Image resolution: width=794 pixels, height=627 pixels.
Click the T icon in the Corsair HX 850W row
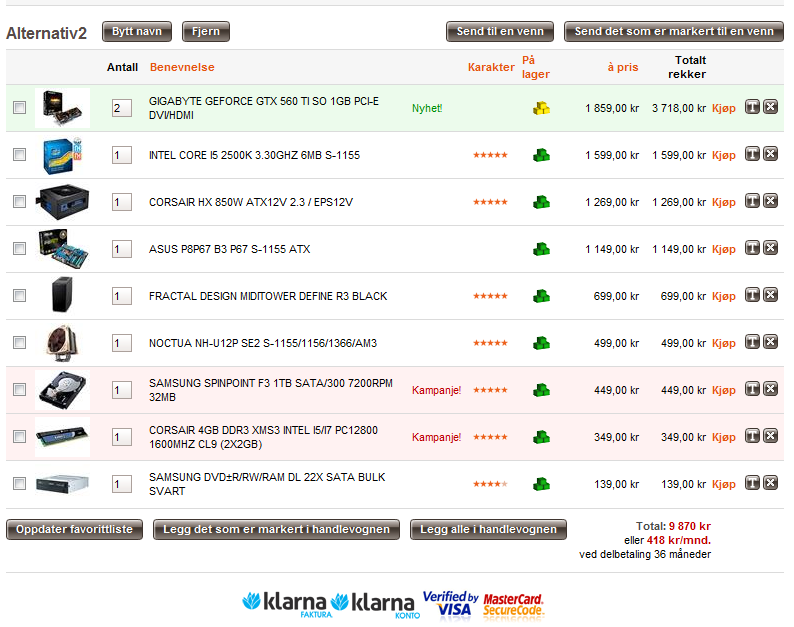752,201
